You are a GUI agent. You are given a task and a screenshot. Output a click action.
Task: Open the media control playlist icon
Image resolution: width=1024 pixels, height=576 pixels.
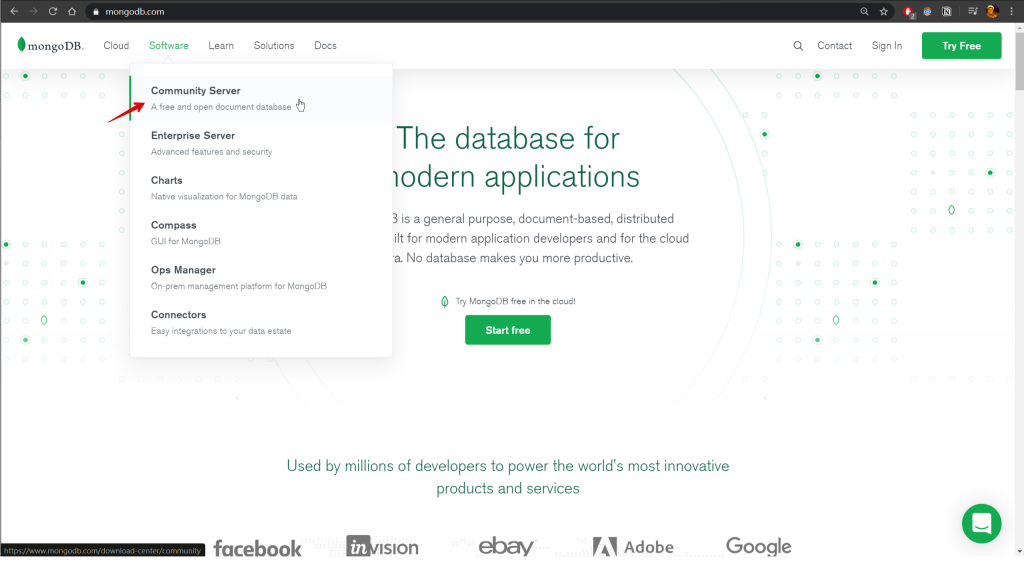tap(972, 11)
